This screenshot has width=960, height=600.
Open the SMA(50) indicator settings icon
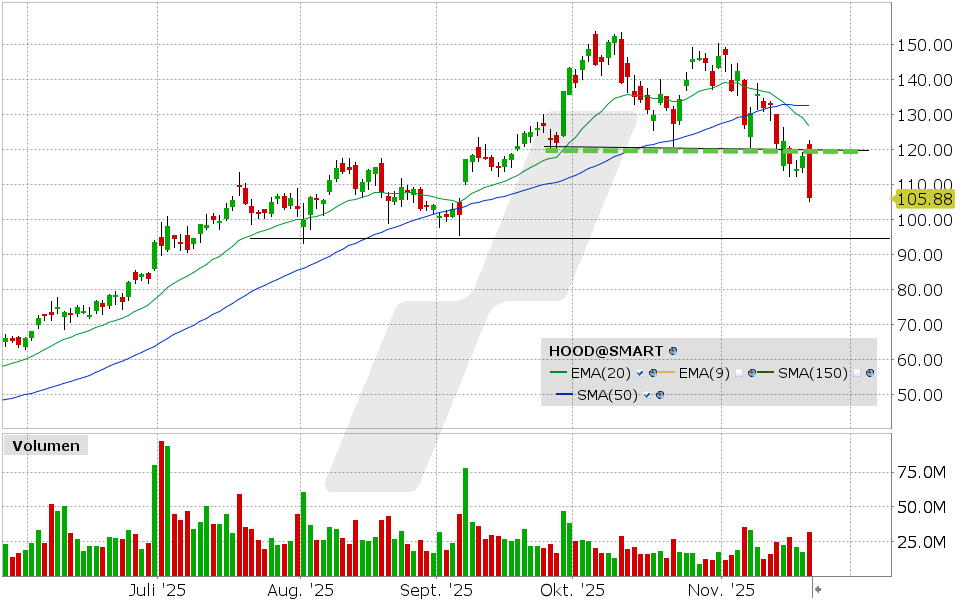point(660,392)
